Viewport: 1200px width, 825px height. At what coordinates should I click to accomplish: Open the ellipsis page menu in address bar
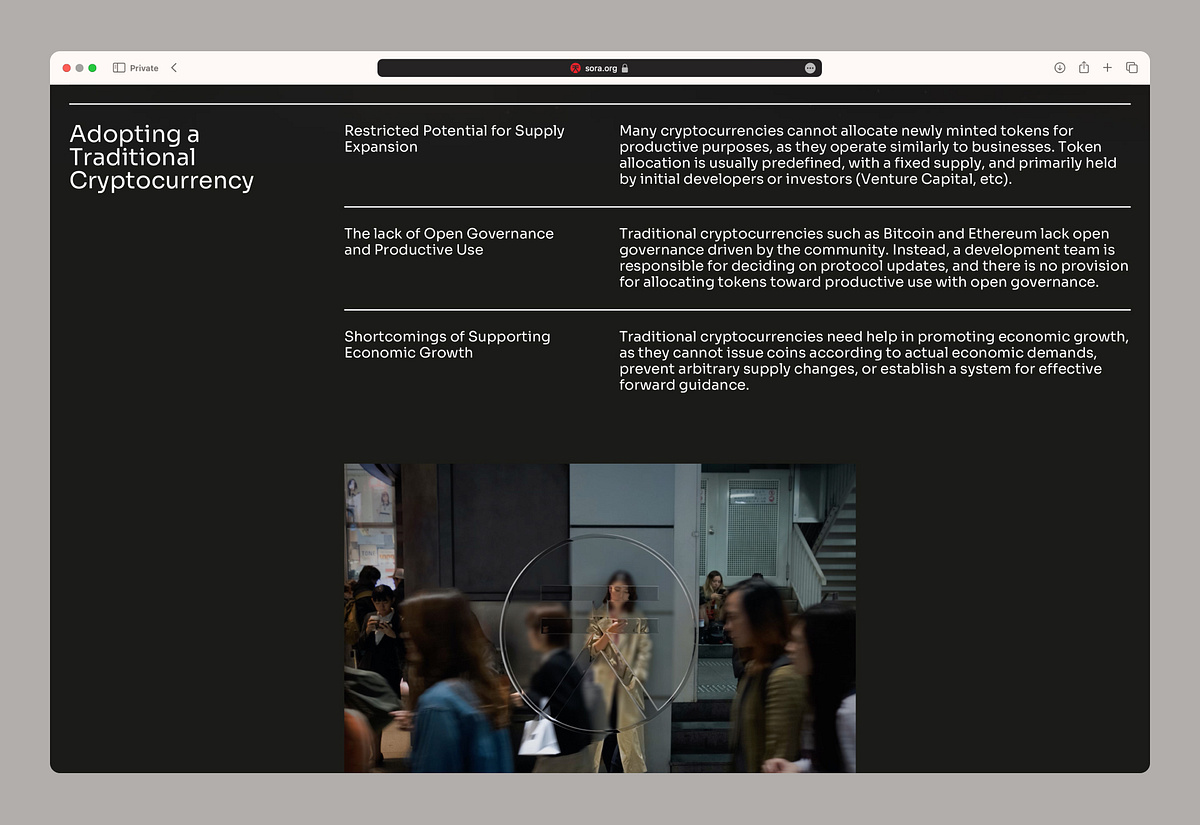(x=809, y=68)
